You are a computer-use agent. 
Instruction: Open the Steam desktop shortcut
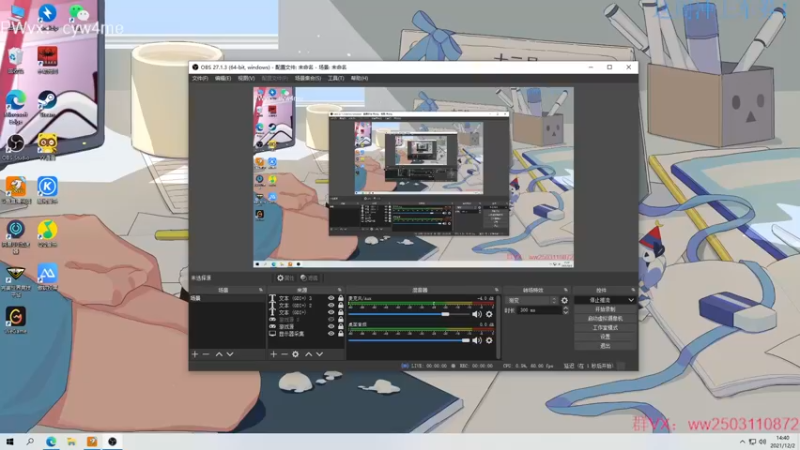click(47, 104)
